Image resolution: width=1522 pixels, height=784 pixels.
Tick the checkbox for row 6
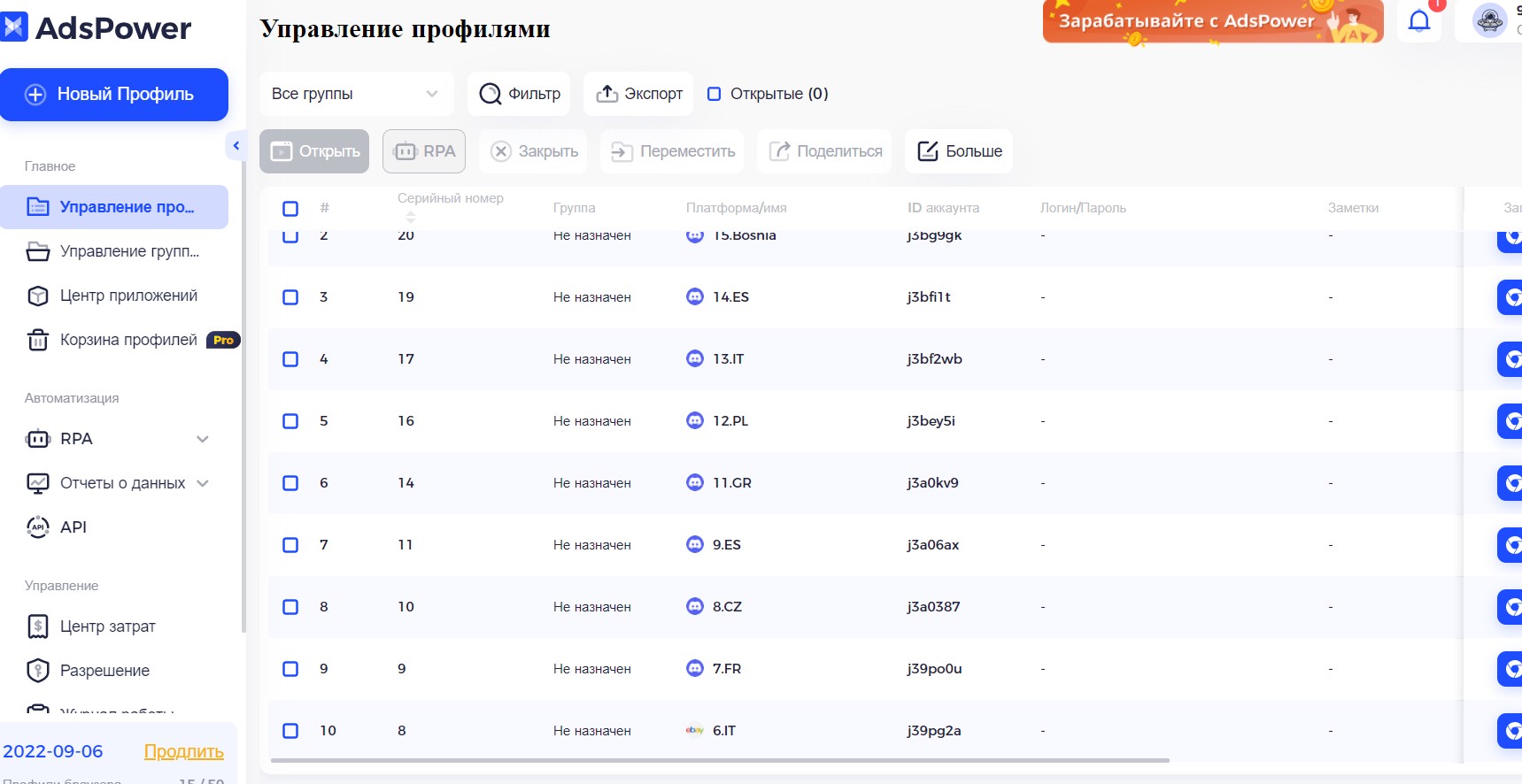tap(290, 483)
